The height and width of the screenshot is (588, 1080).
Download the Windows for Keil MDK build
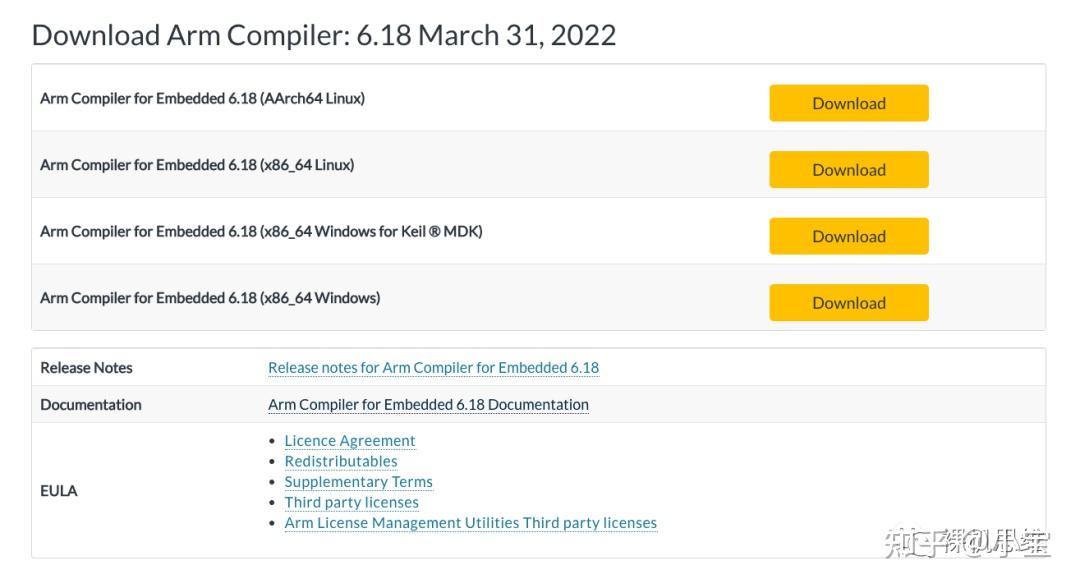tap(848, 236)
